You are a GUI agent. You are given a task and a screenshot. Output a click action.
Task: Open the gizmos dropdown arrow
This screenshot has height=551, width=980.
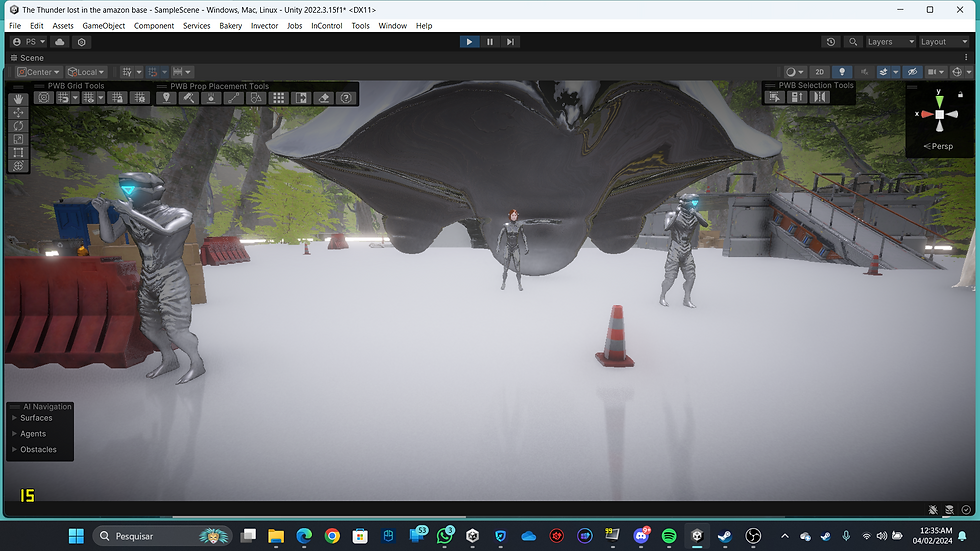click(x=969, y=72)
